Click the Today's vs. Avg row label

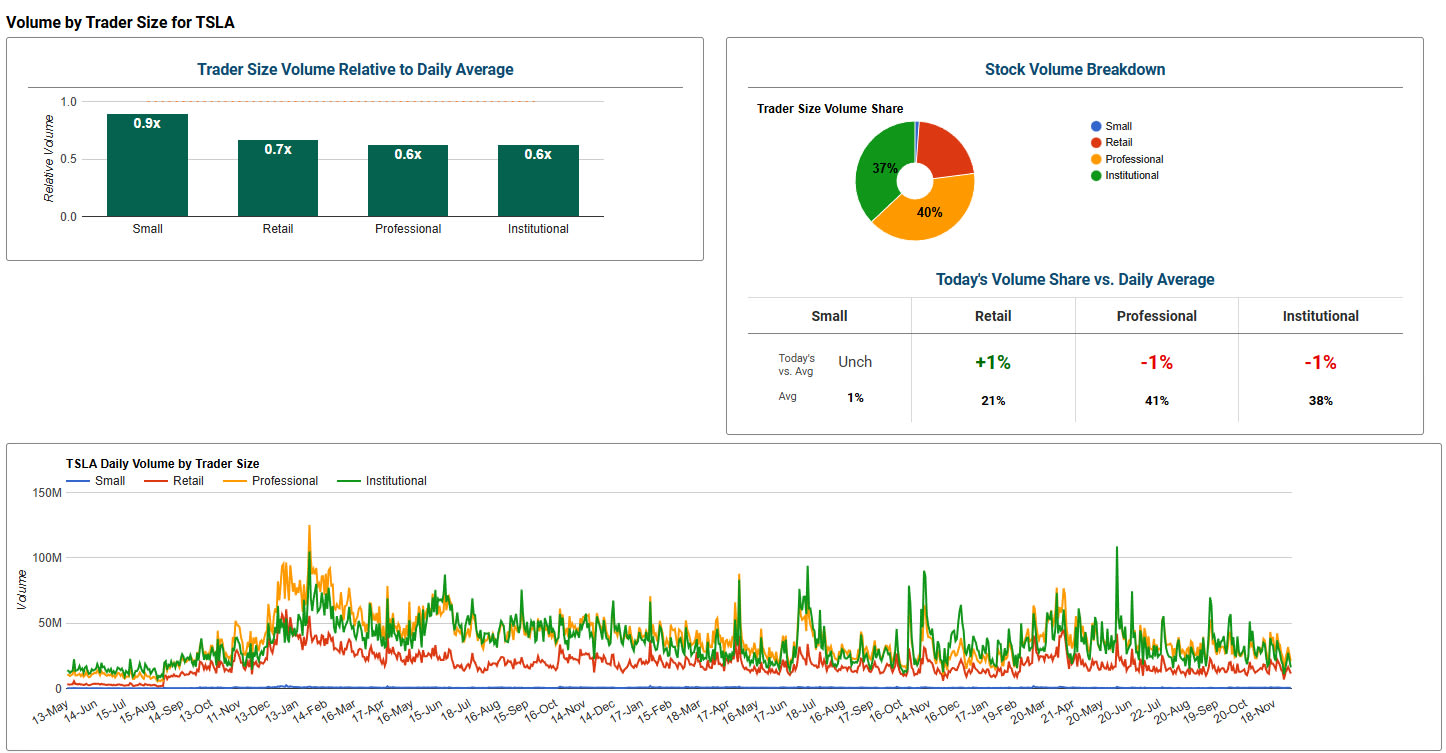tap(797, 365)
